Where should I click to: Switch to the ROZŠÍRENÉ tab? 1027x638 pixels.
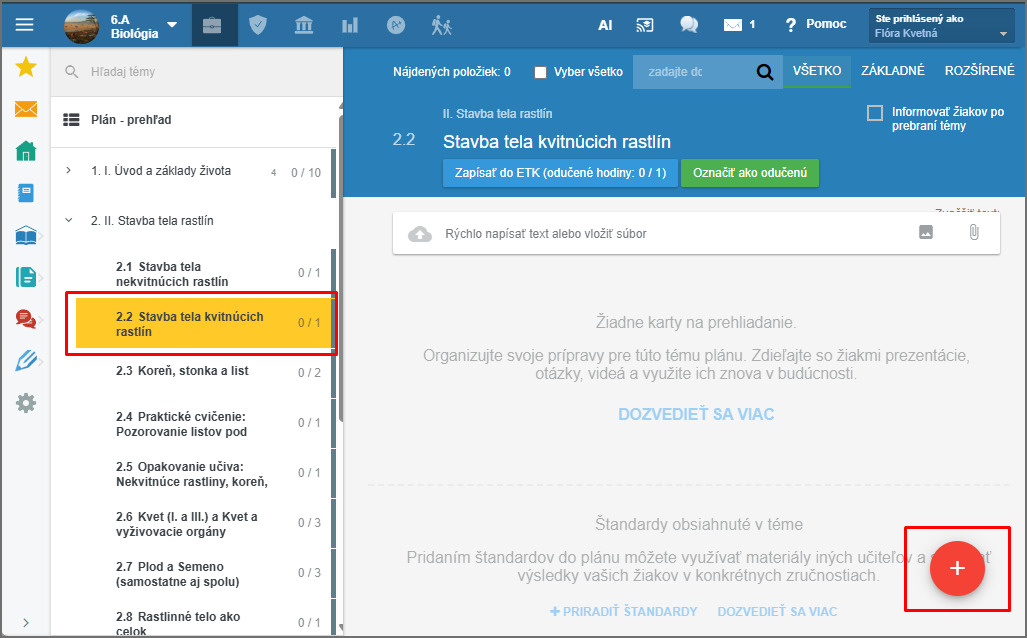pos(978,71)
